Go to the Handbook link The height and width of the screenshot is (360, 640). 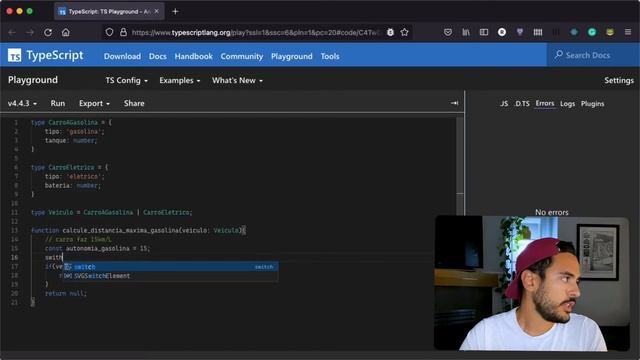point(193,56)
